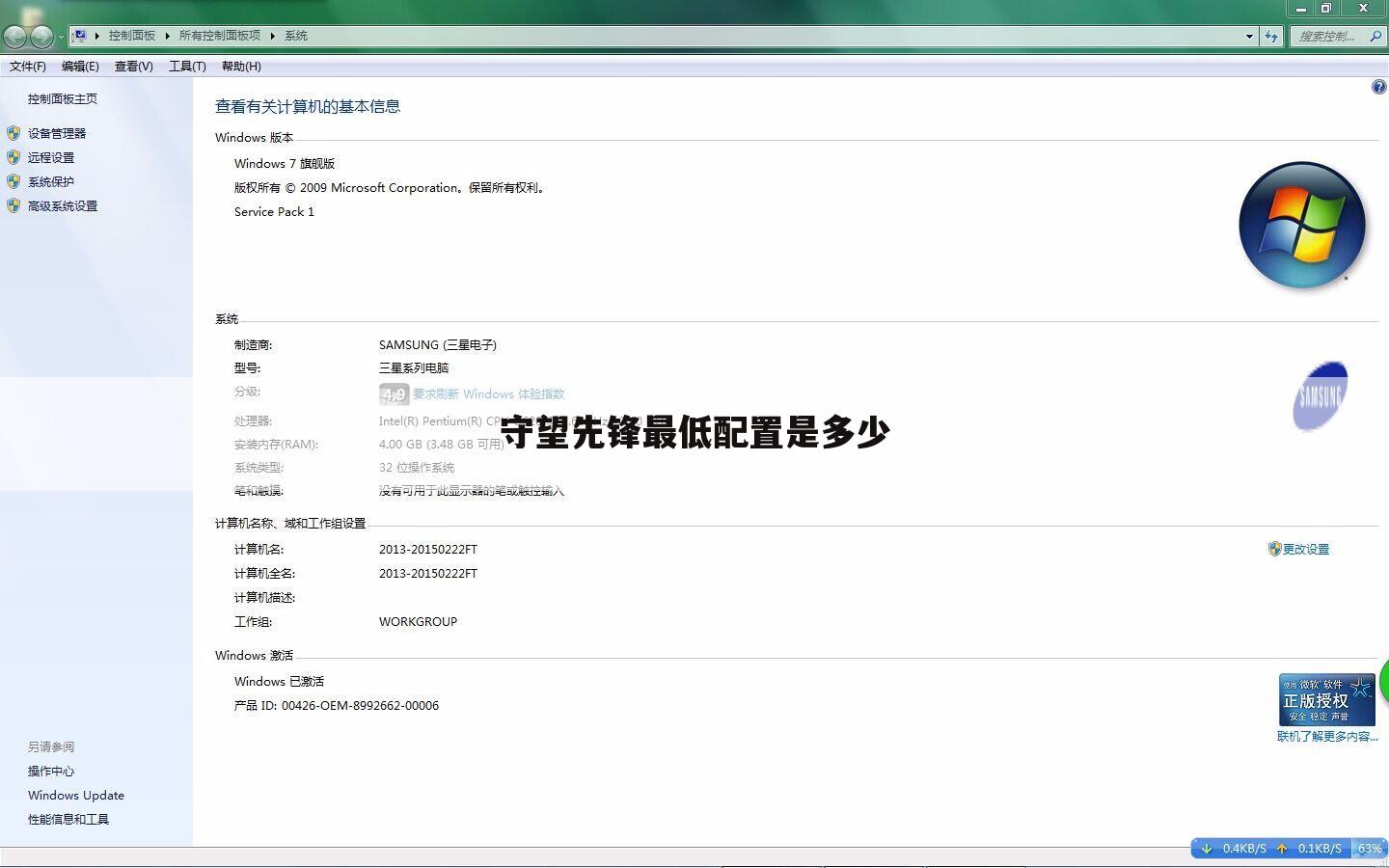This screenshot has height=868, width=1389.
Task: Select 控制面板 breadcrumb in address bar
Action: (x=131, y=36)
